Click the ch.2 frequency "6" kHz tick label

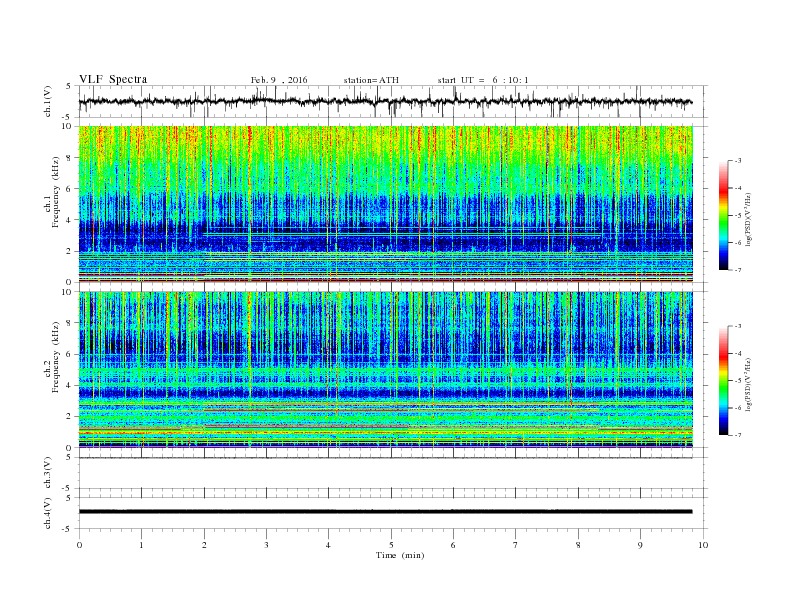(69, 354)
